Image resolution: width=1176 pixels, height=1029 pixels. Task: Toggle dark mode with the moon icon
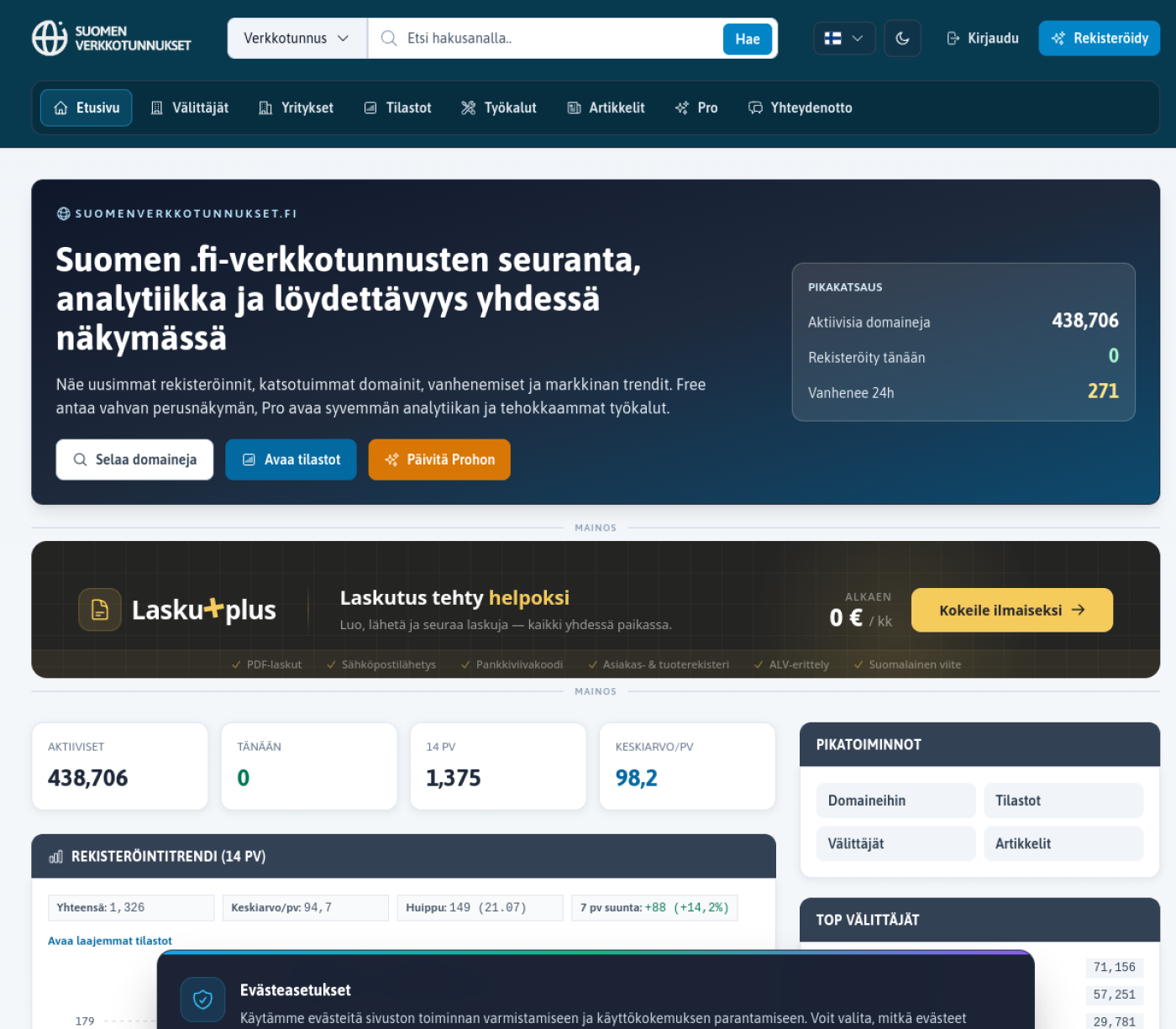click(x=902, y=38)
